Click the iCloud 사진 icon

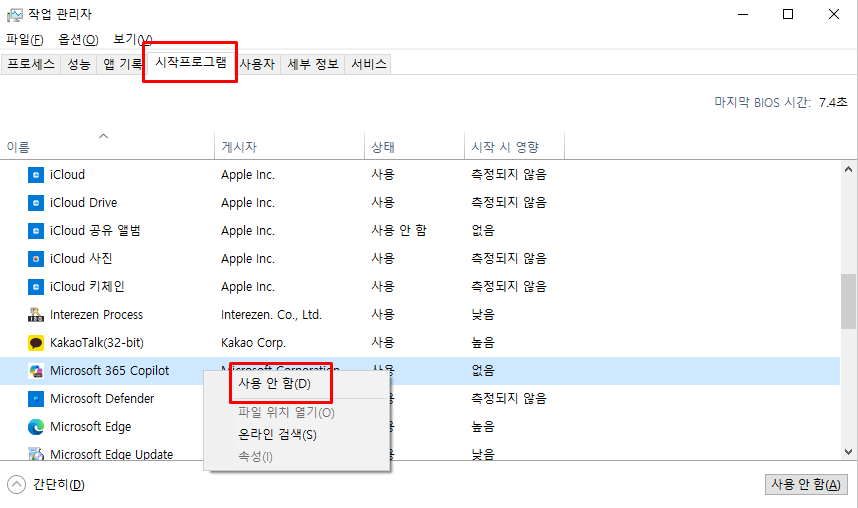(x=36, y=258)
